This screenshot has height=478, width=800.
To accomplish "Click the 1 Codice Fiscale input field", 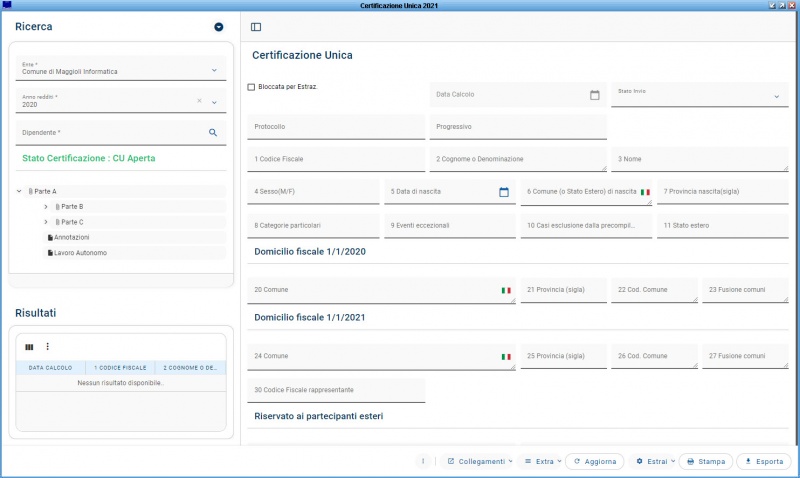I will [x=336, y=159].
